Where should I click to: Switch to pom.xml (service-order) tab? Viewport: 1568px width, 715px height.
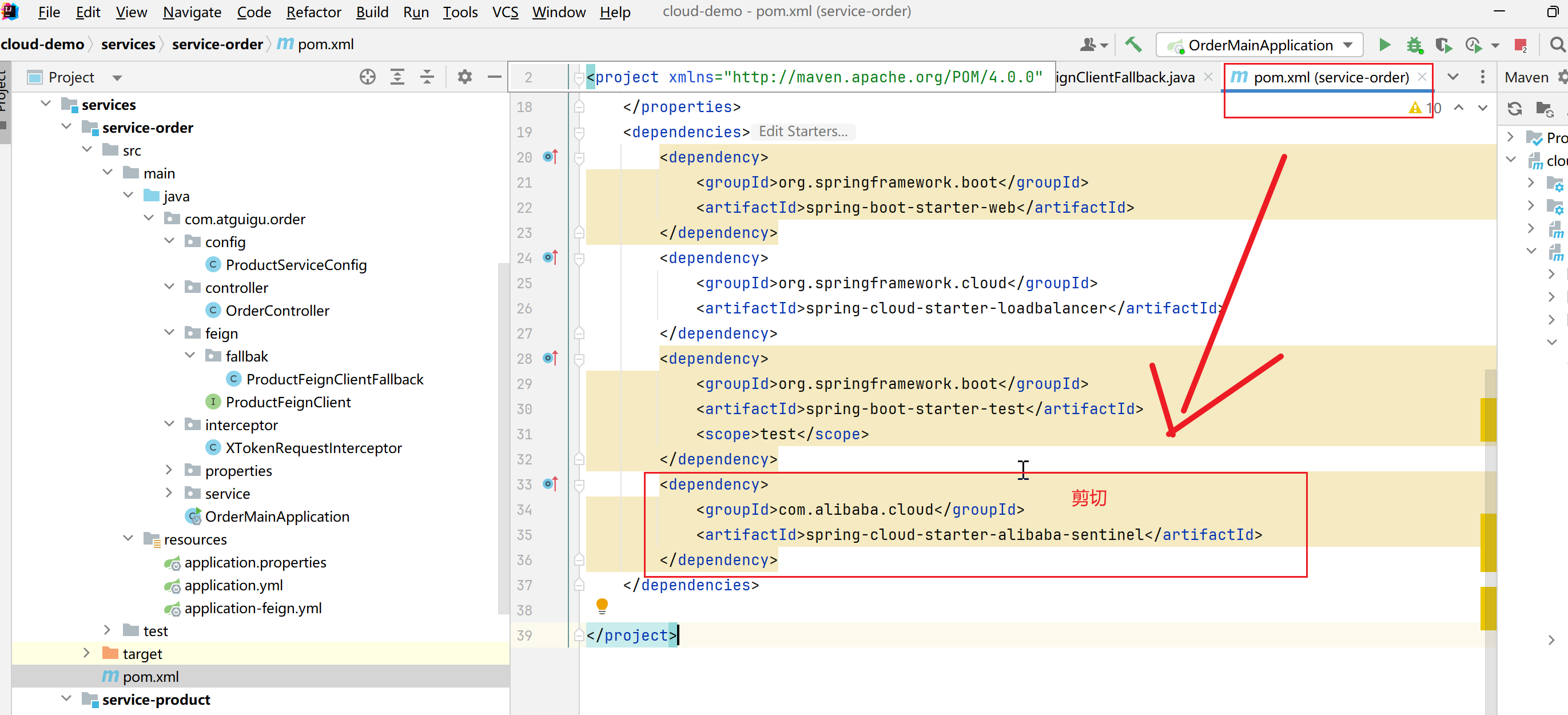pos(1331,77)
